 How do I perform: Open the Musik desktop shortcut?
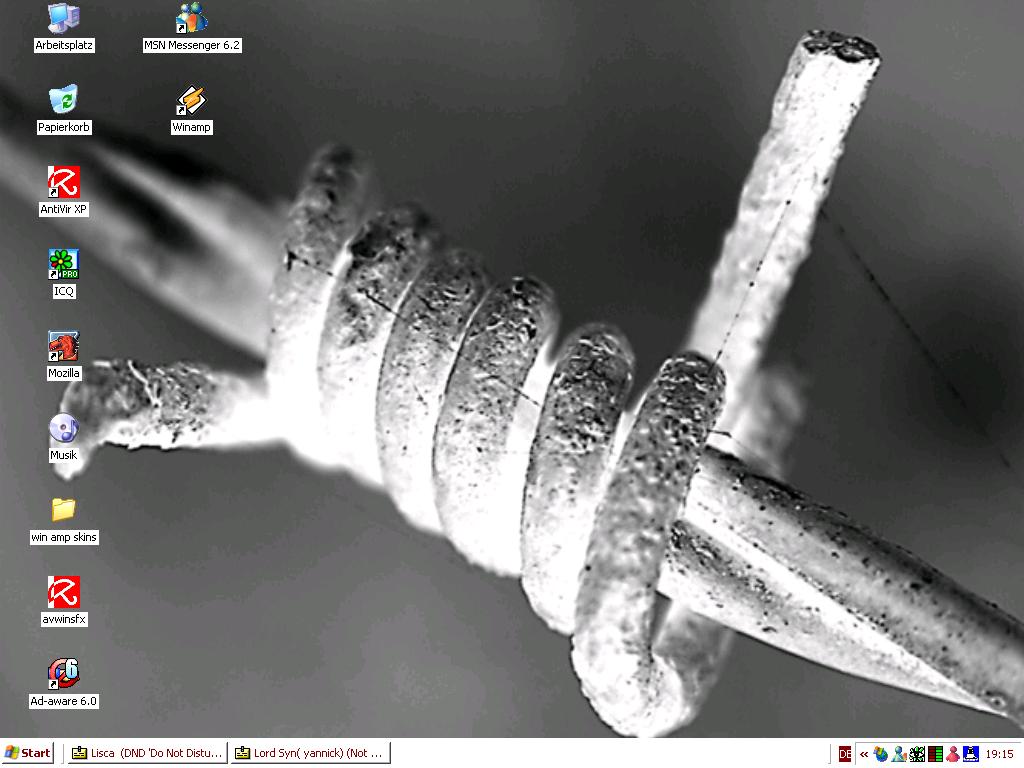(x=64, y=428)
